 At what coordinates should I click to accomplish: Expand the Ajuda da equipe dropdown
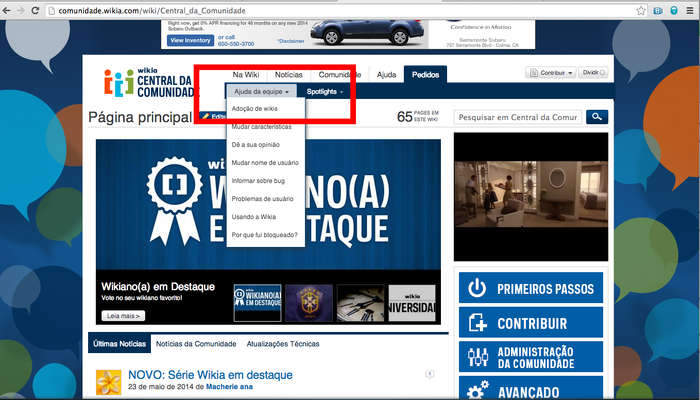coord(261,92)
